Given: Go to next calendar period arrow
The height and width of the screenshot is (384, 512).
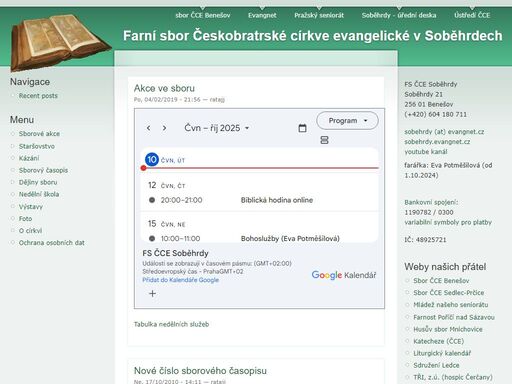Looking at the screenshot, I should [164, 128].
